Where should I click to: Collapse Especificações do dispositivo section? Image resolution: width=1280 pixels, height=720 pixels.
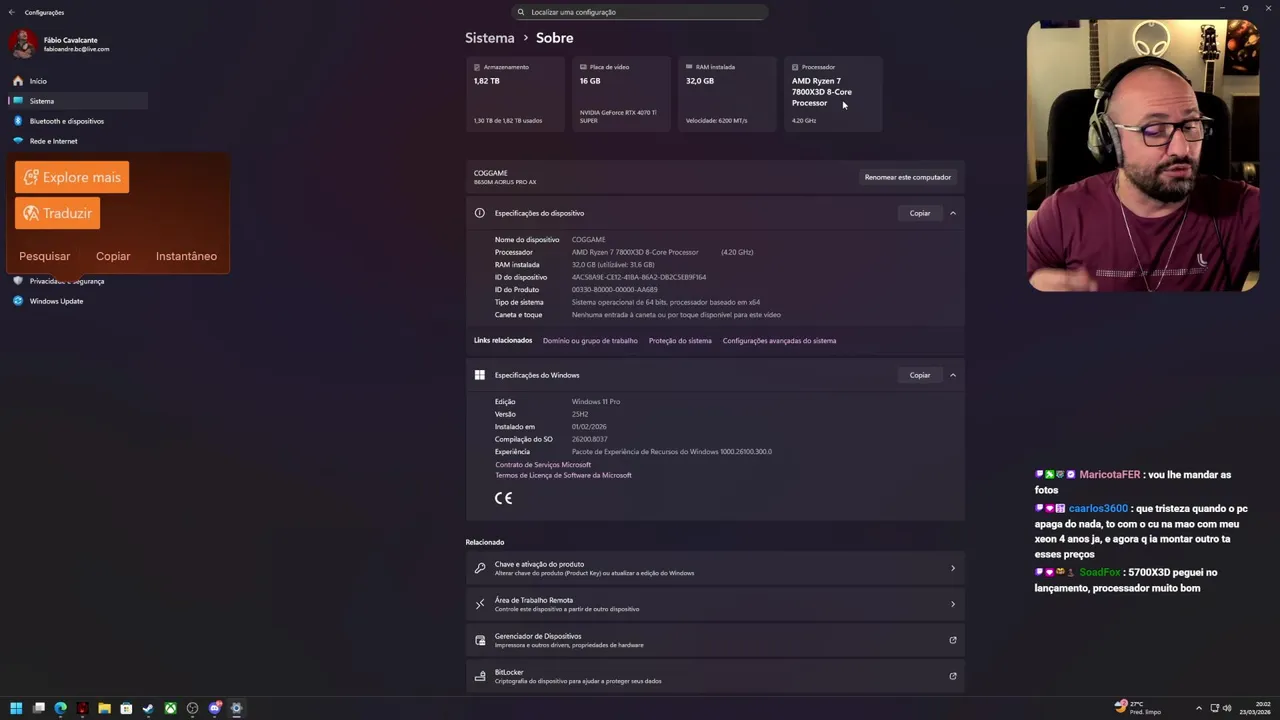(953, 213)
